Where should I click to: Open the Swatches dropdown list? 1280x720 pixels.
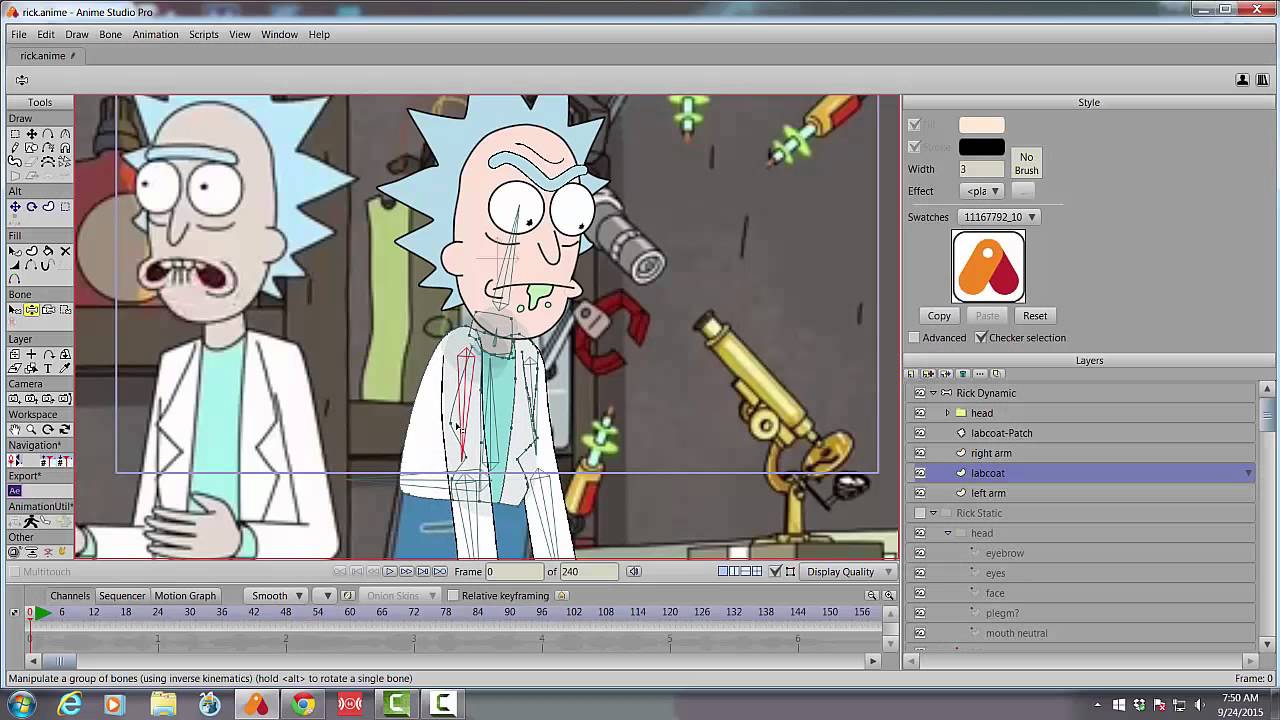click(x=999, y=217)
